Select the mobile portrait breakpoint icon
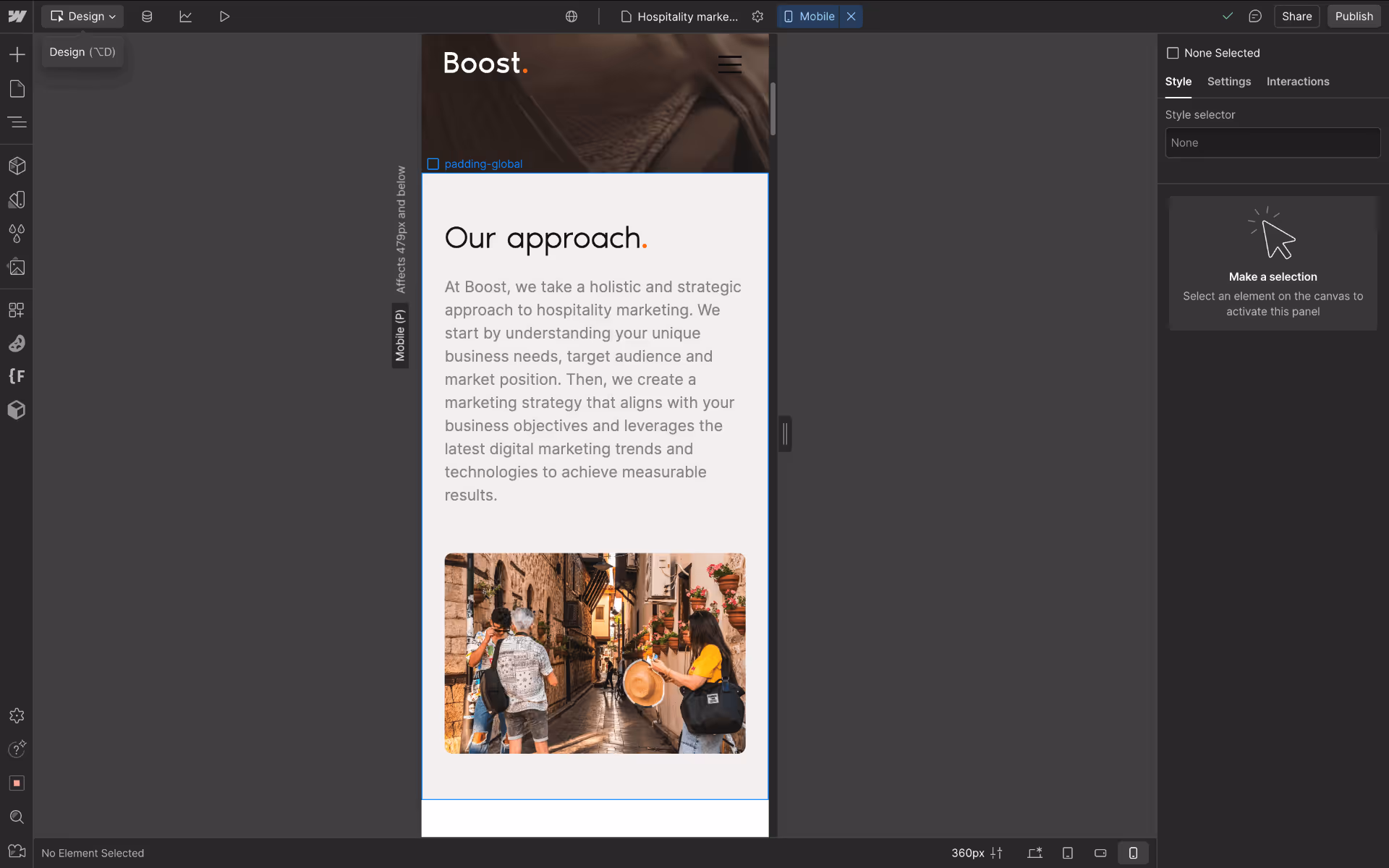 coord(1133,853)
